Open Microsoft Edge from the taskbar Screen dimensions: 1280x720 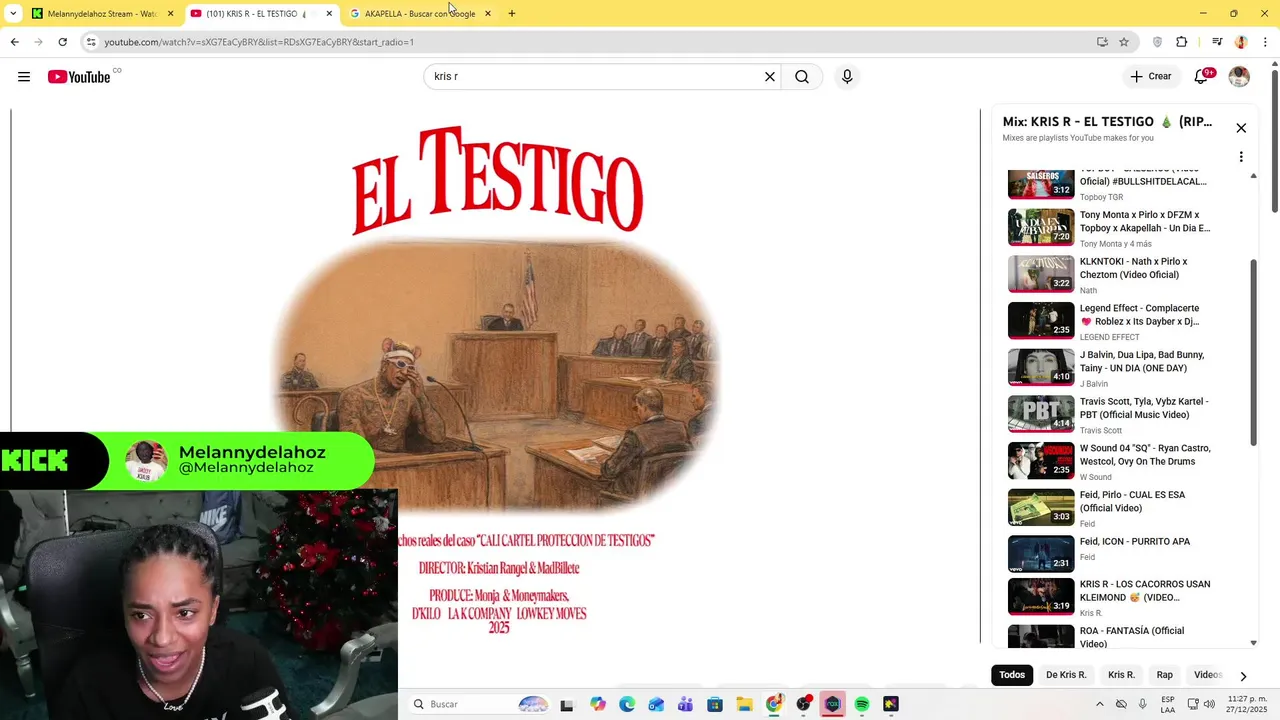(627, 704)
